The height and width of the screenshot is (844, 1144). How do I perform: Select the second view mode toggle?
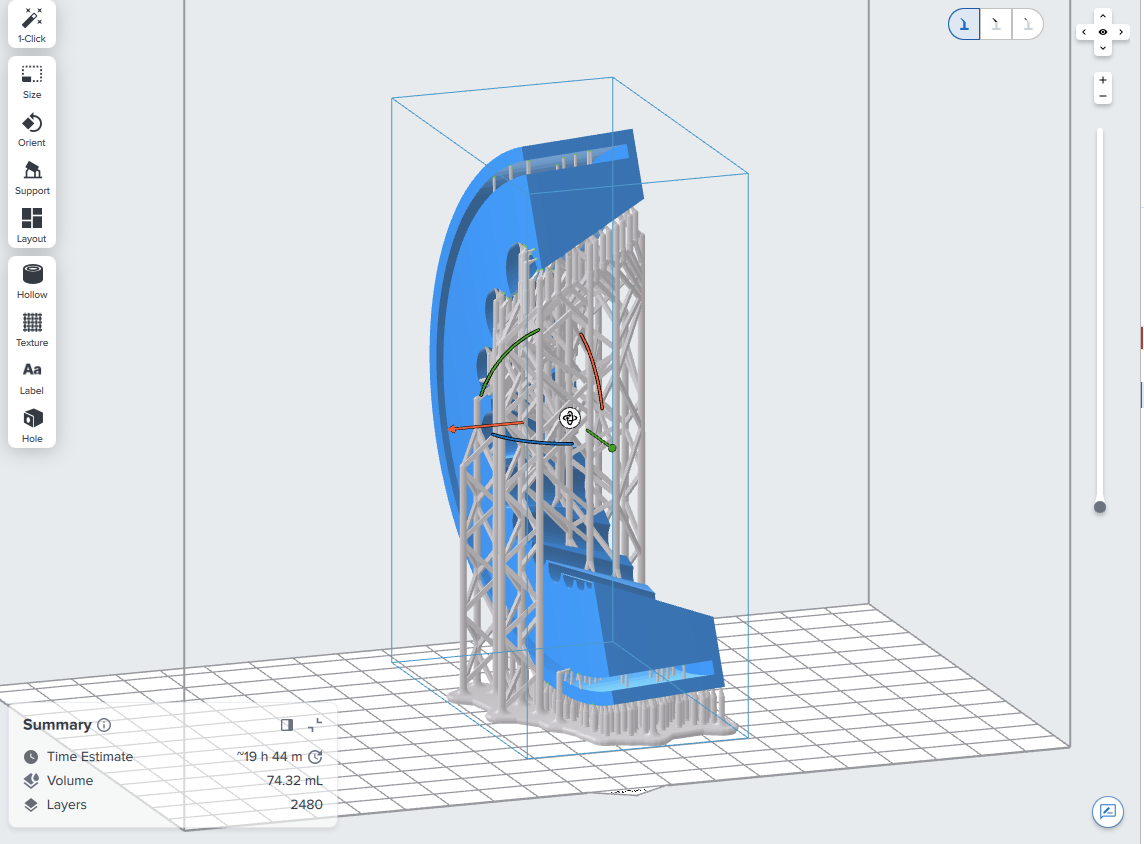(996, 25)
